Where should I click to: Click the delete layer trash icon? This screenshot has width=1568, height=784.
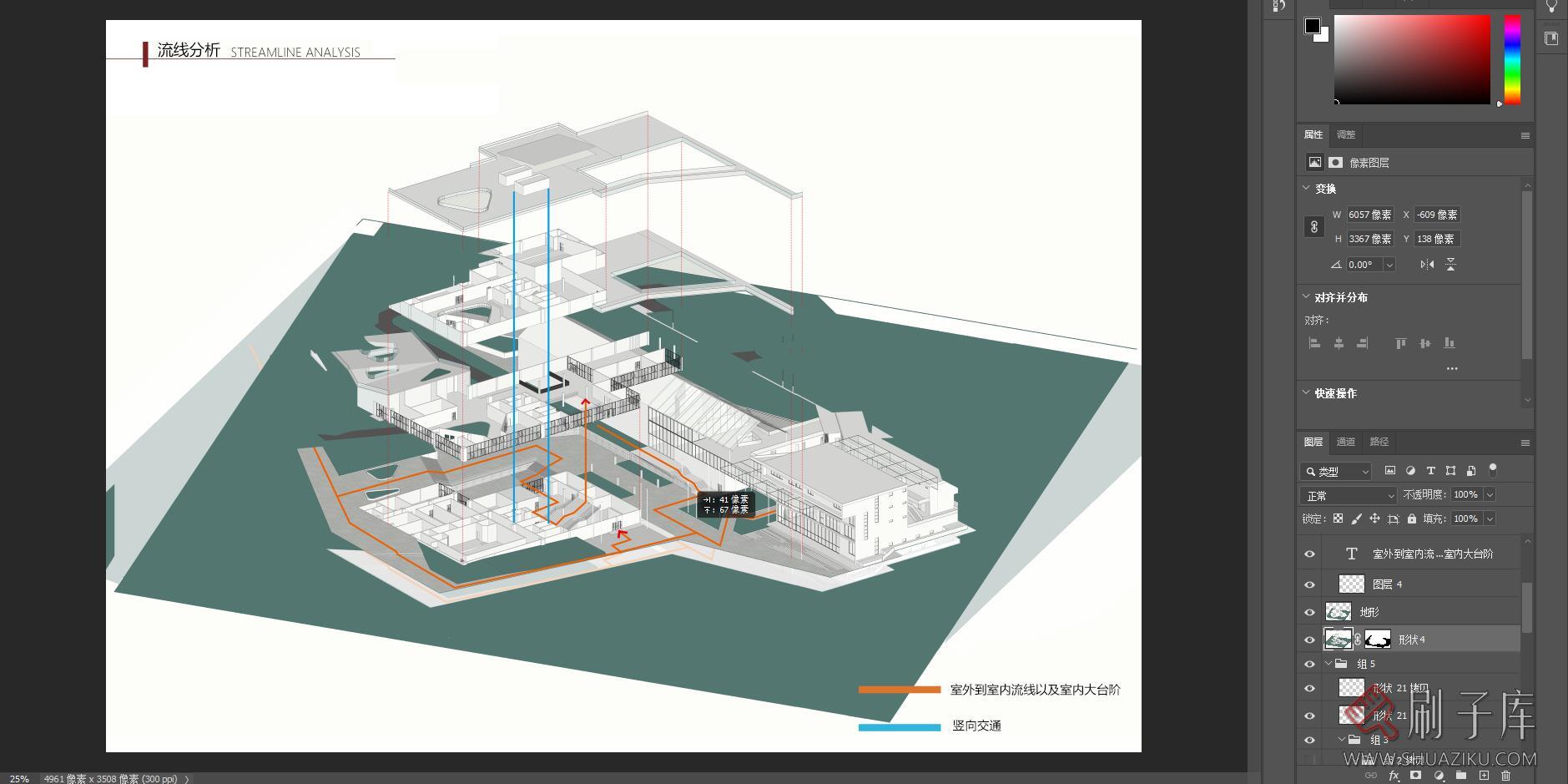tap(1506, 776)
